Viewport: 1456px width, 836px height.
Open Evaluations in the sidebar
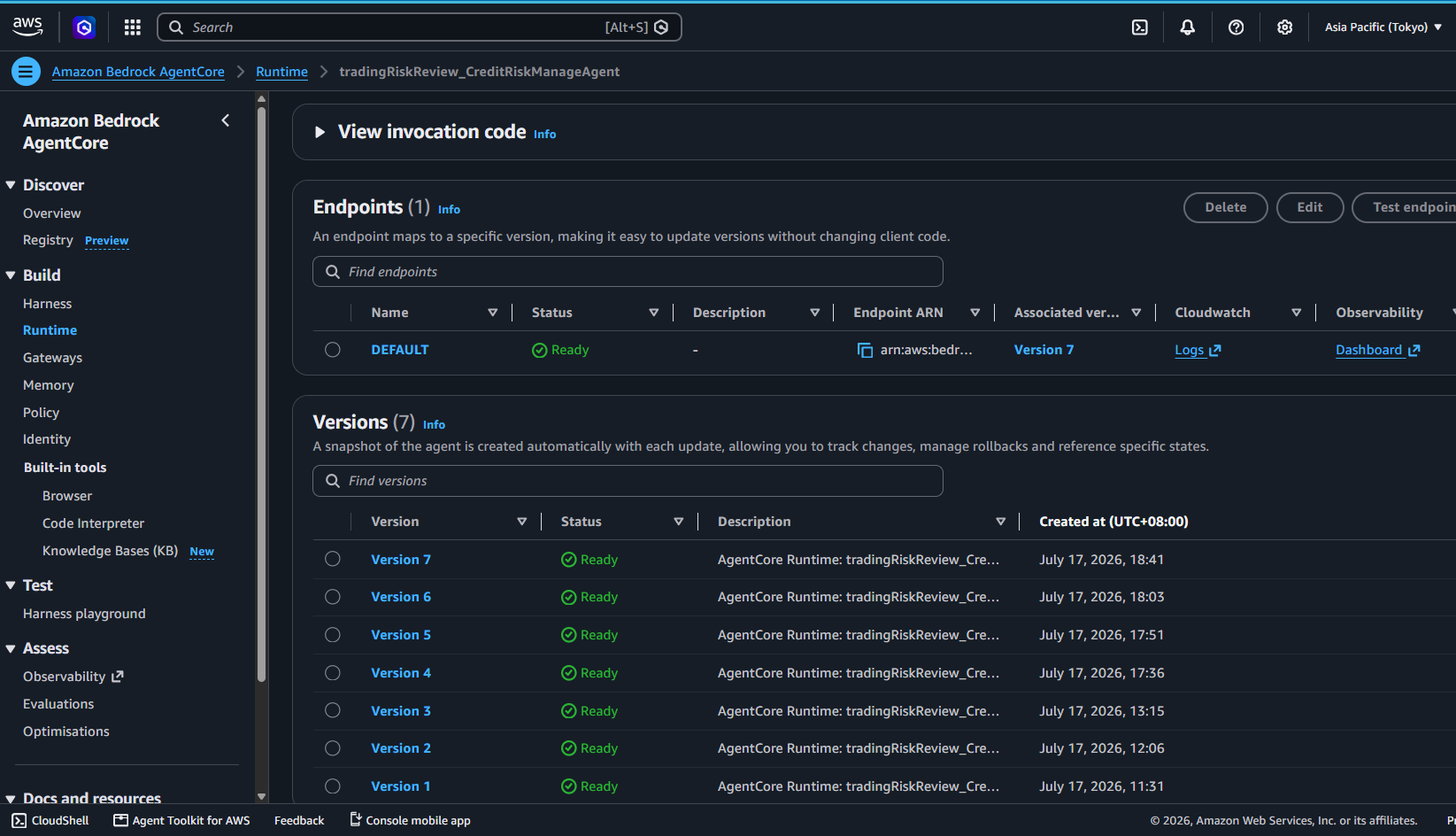pyautogui.click(x=58, y=704)
